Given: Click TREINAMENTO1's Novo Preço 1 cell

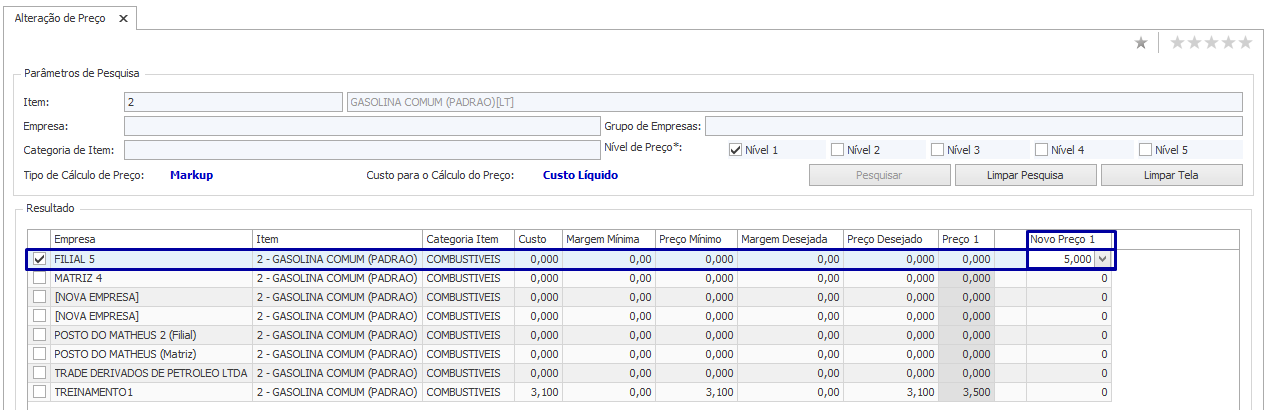Looking at the screenshot, I should 1069,392.
